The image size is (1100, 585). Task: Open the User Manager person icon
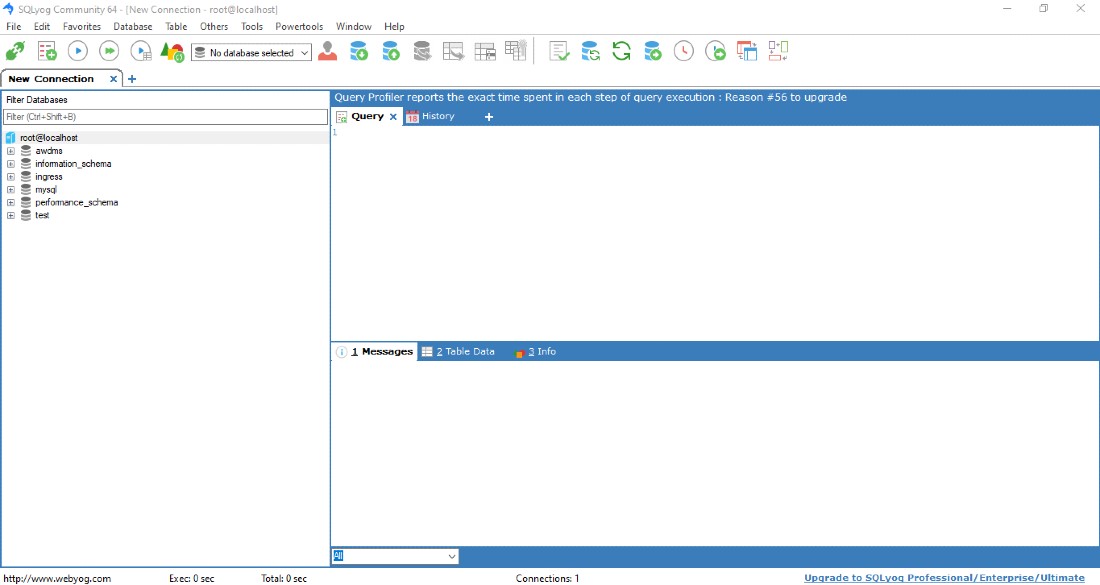(x=328, y=51)
